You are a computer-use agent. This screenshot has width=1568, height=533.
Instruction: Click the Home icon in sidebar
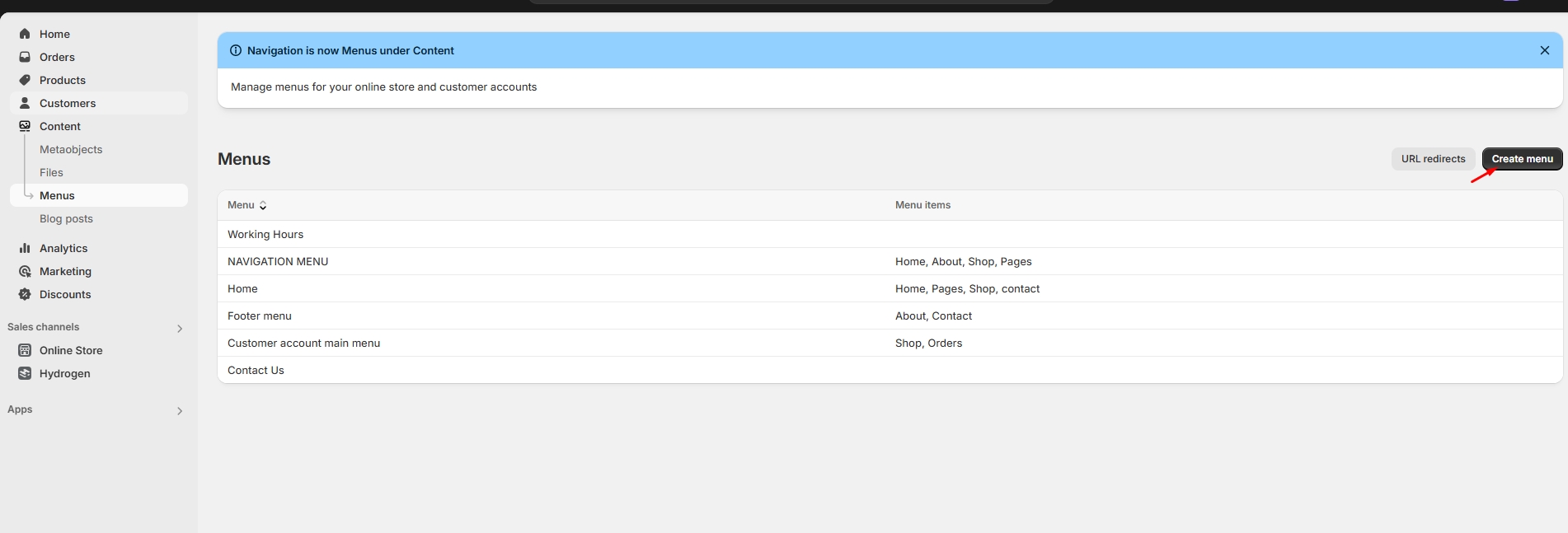[x=25, y=34]
